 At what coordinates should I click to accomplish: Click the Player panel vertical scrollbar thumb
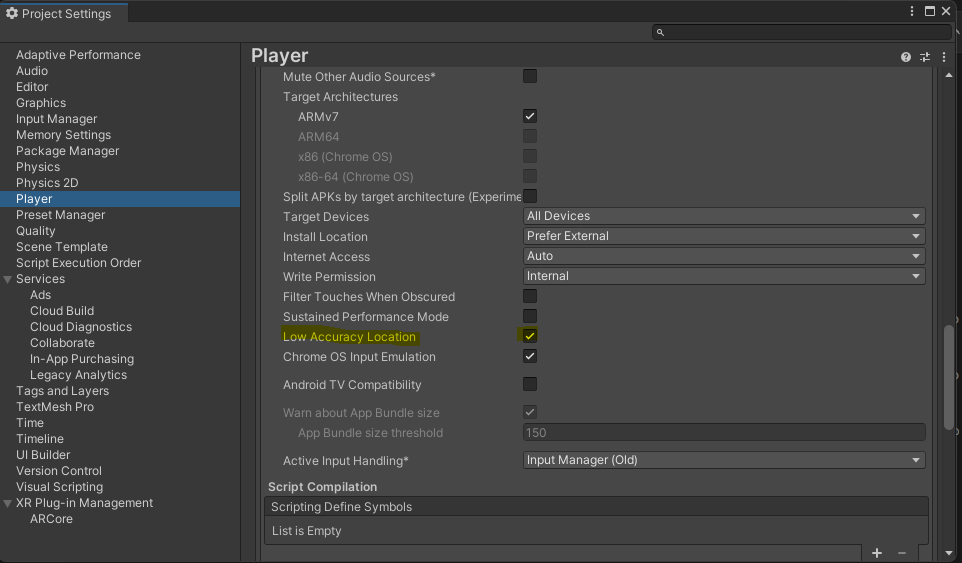(x=949, y=377)
